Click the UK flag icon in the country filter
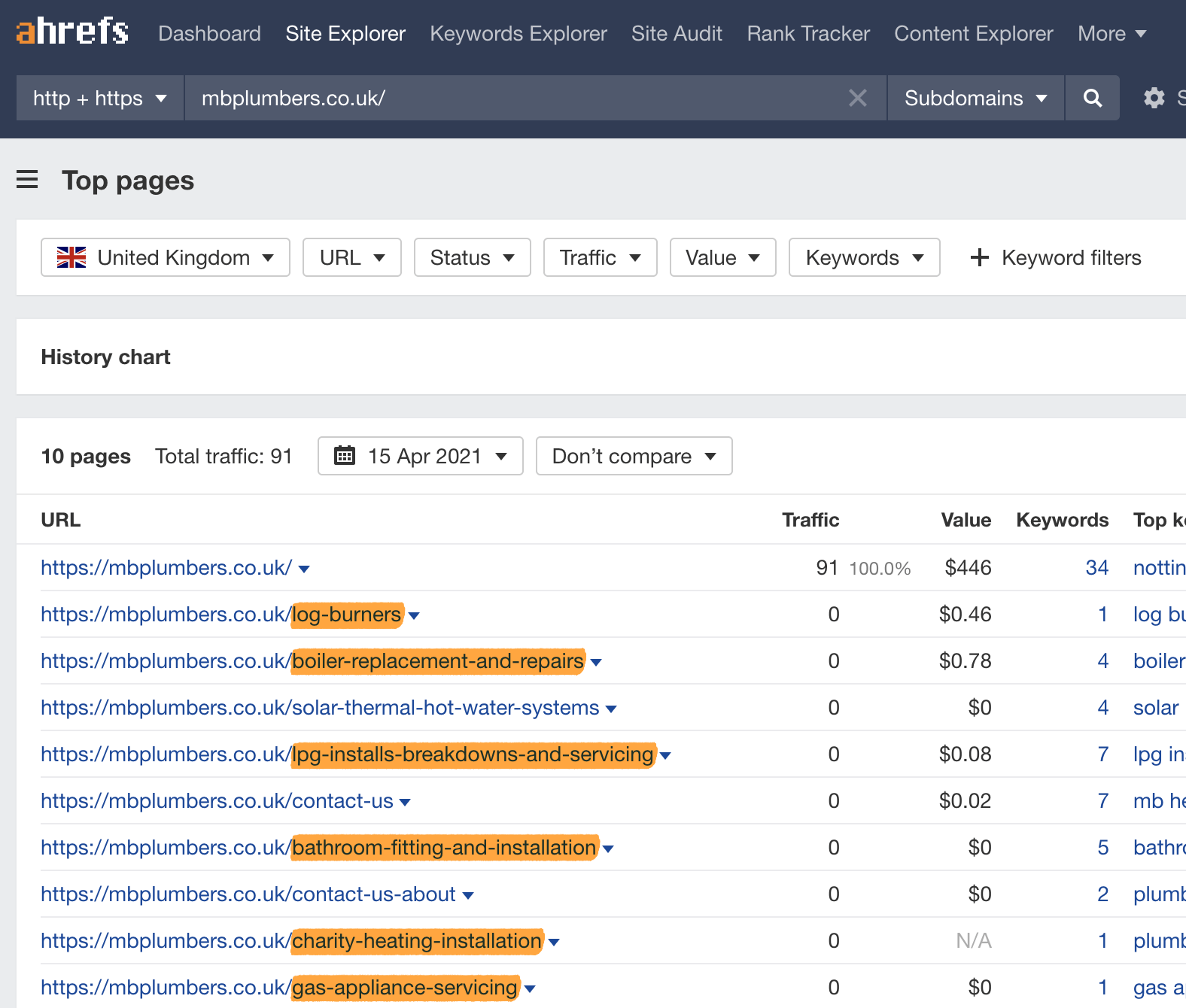1186x1008 pixels. 71,258
